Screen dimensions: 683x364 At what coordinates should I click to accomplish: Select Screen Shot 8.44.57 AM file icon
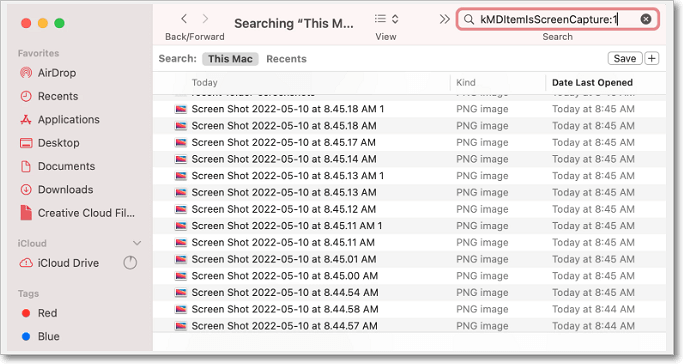coord(181,326)
